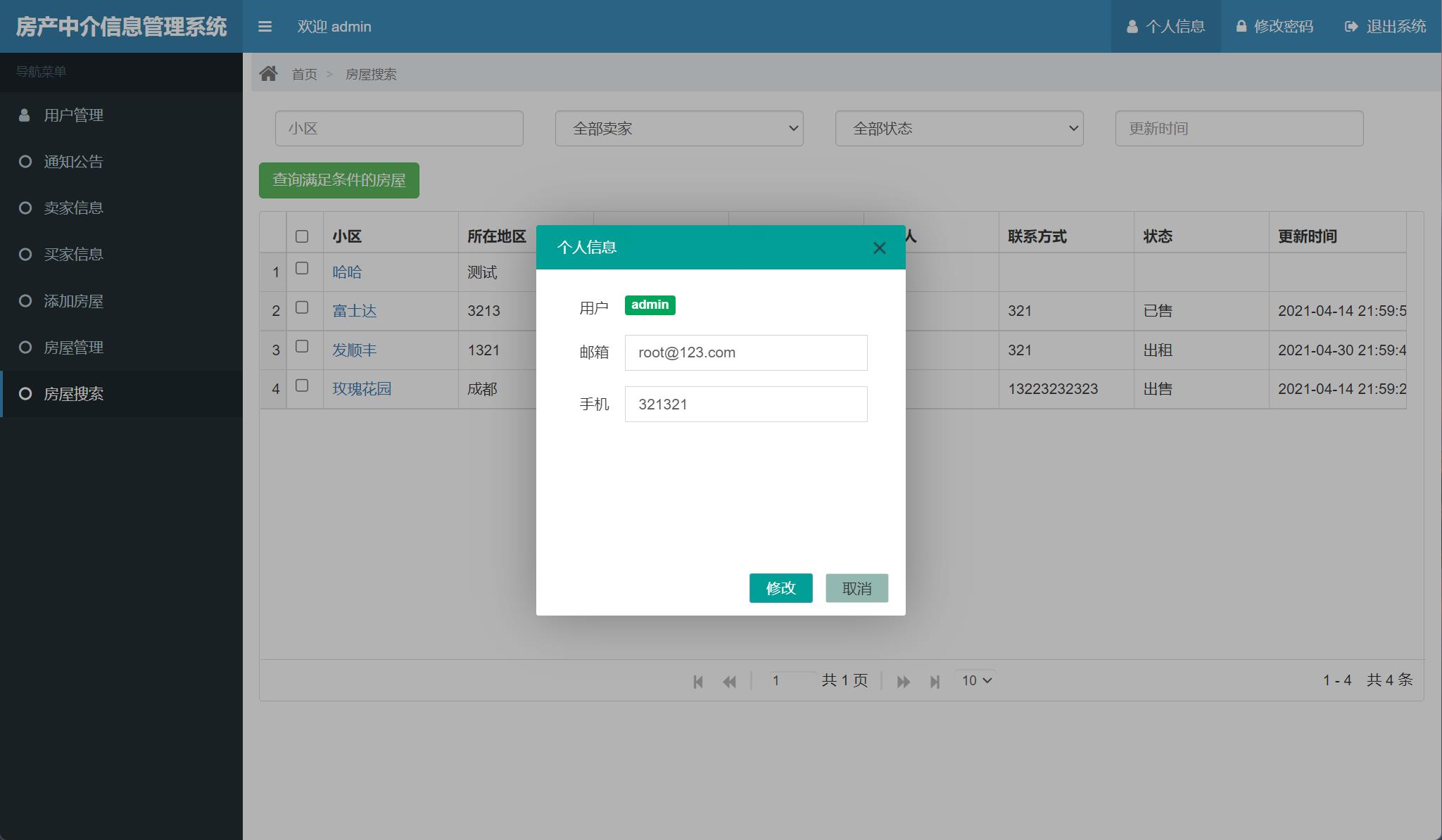Click the 邮箱 input field

coord(745,352)
